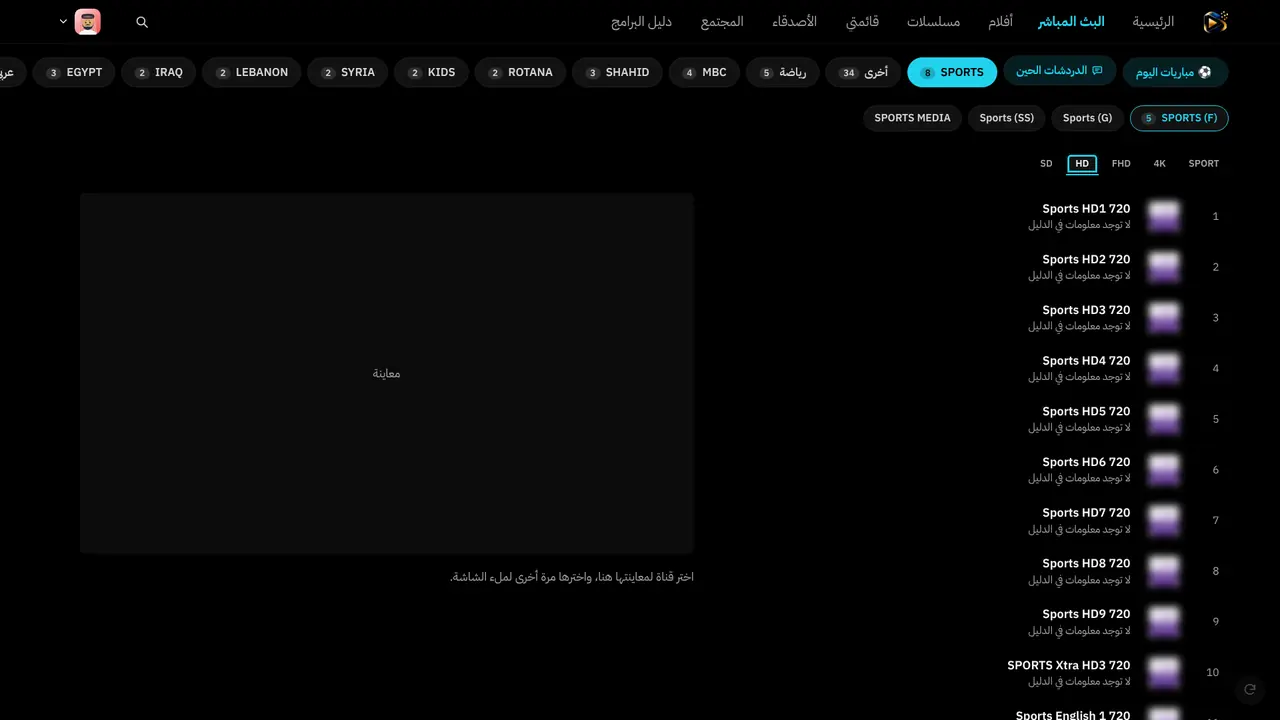Choose the Sports (SS) subgroup

tap(1006, 118)
